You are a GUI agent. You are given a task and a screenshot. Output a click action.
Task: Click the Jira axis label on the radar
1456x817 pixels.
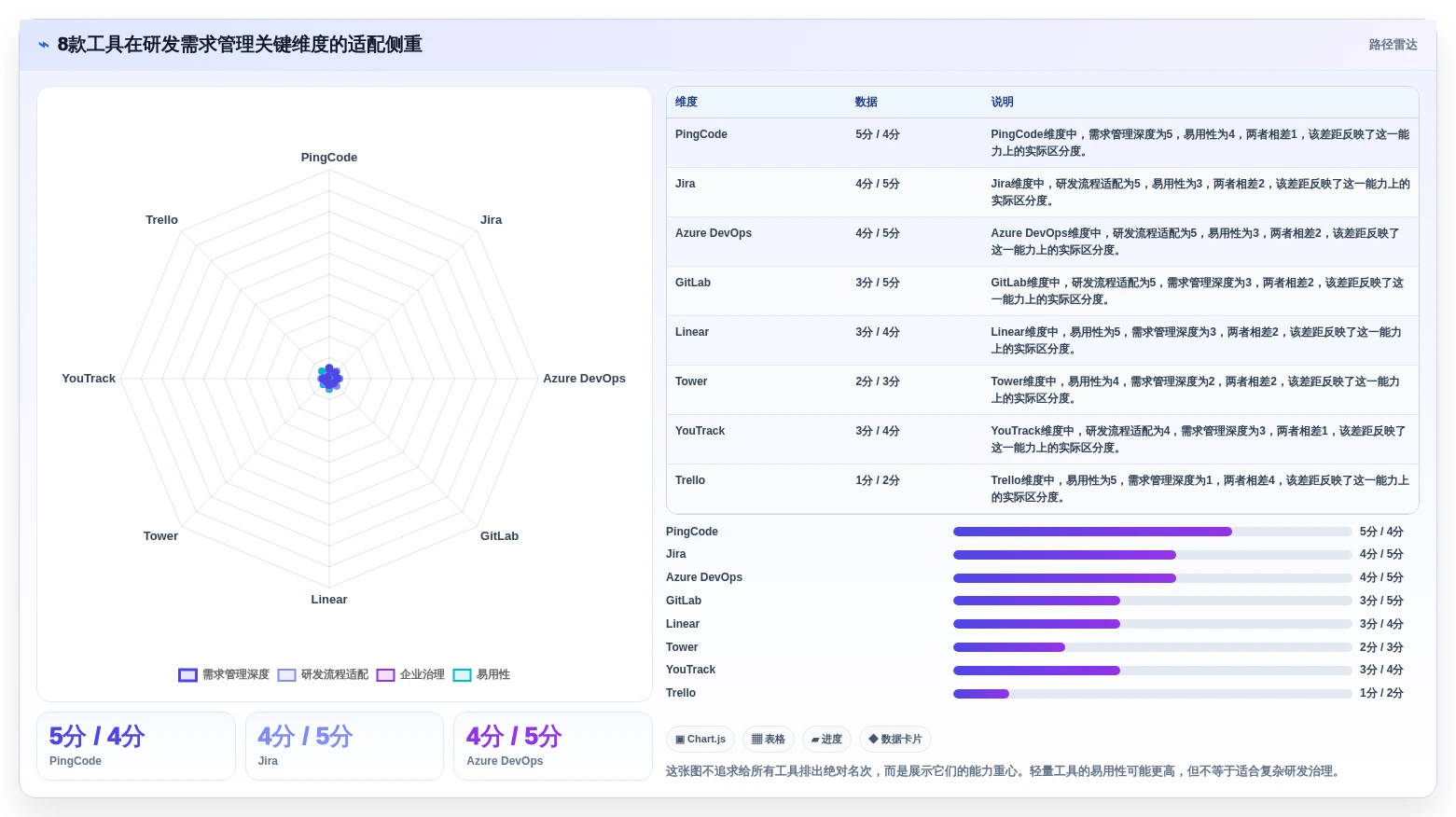(x=491, y=220)
